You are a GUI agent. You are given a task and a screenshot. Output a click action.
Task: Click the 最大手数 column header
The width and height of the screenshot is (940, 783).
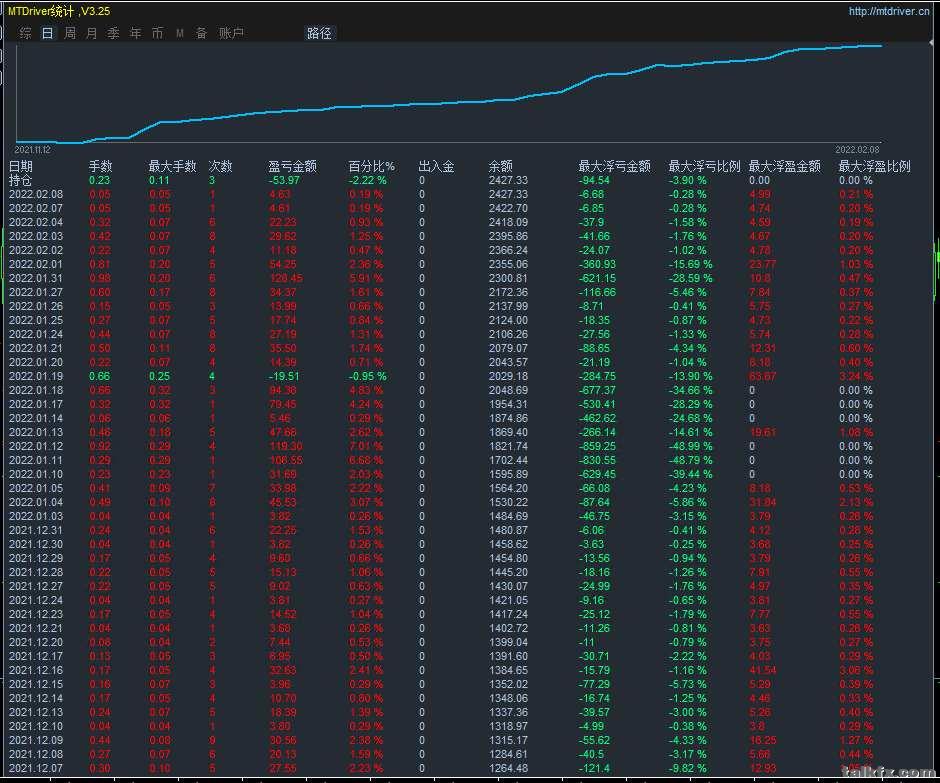pos(173,166)
